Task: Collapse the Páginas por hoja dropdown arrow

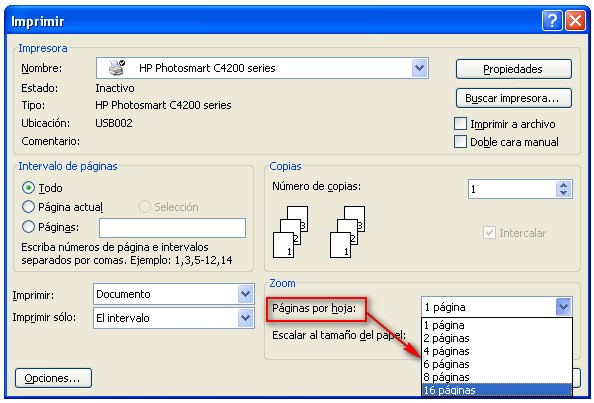Action: (x=563, y=307)
